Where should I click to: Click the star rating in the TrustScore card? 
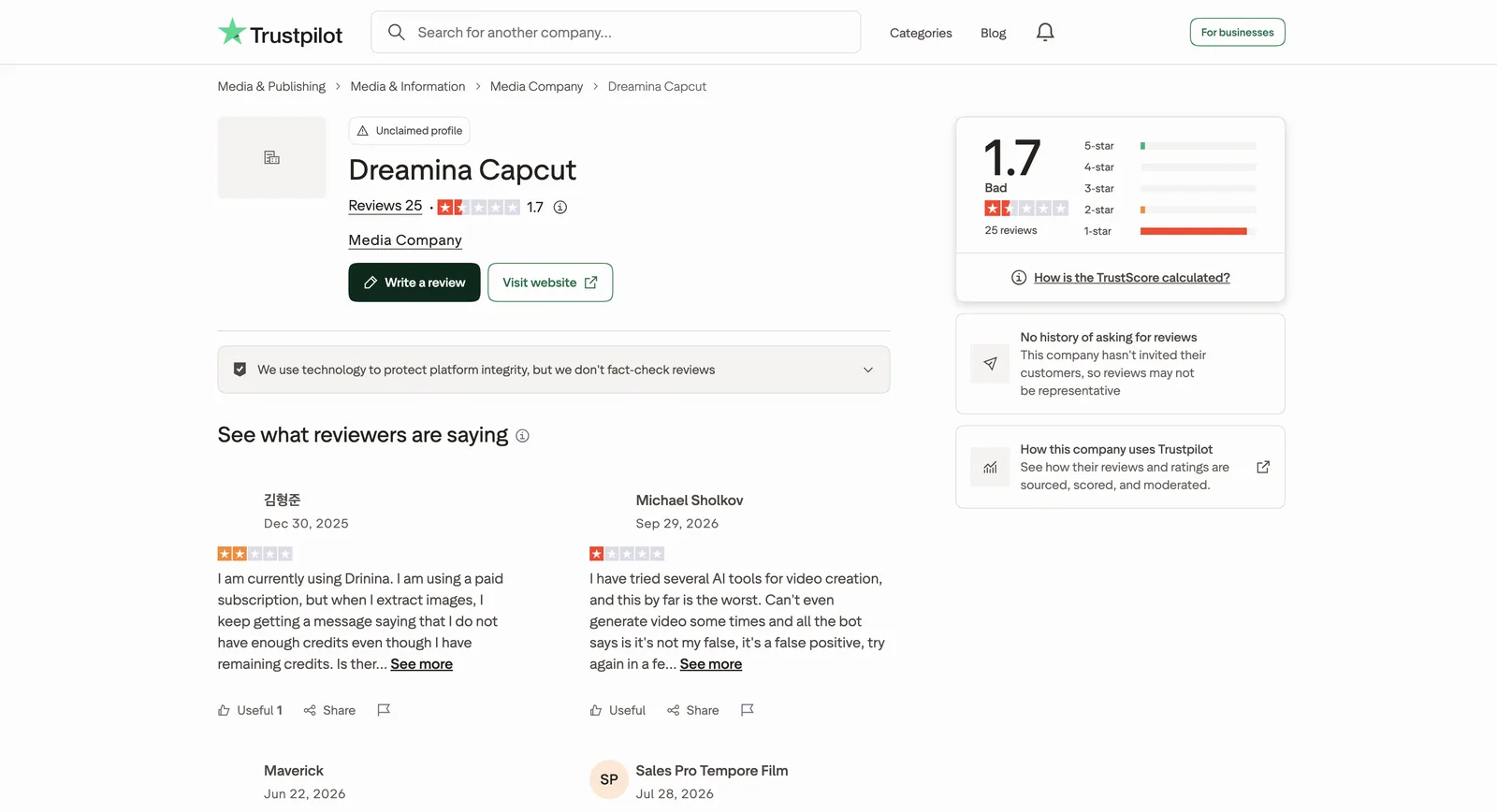[x=1026, y=209]
